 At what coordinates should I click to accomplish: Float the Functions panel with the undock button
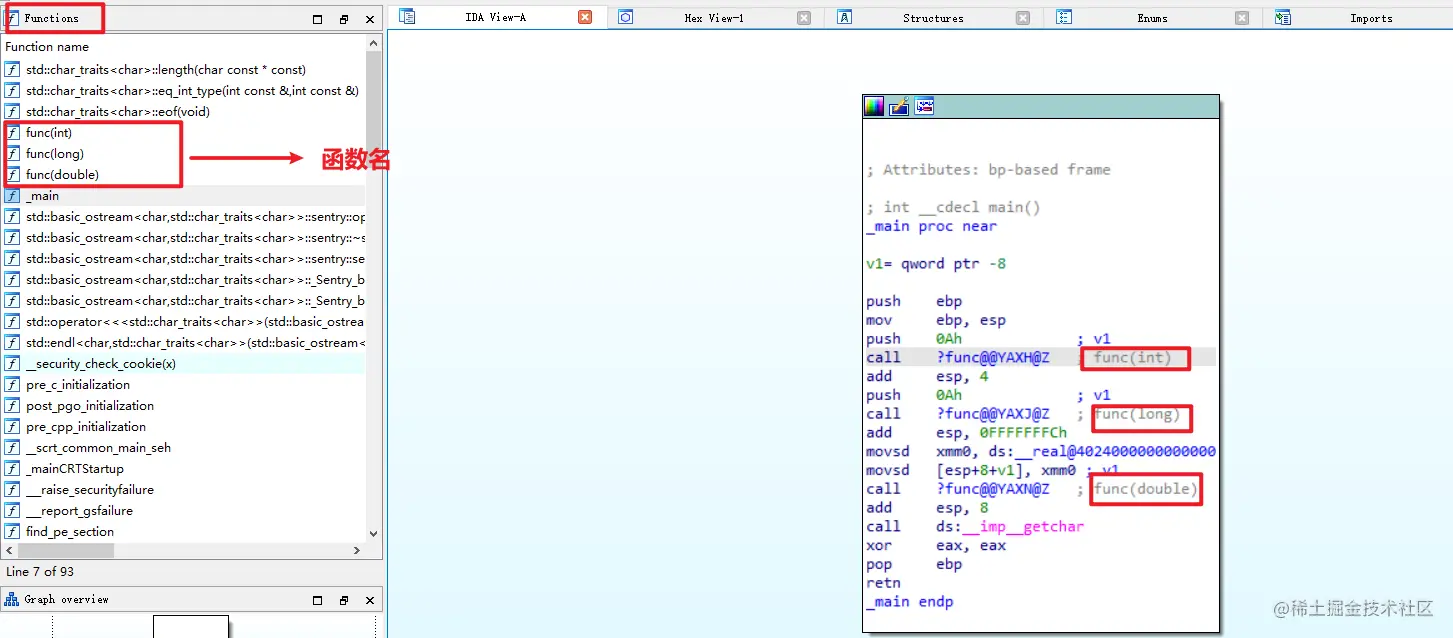344,19
